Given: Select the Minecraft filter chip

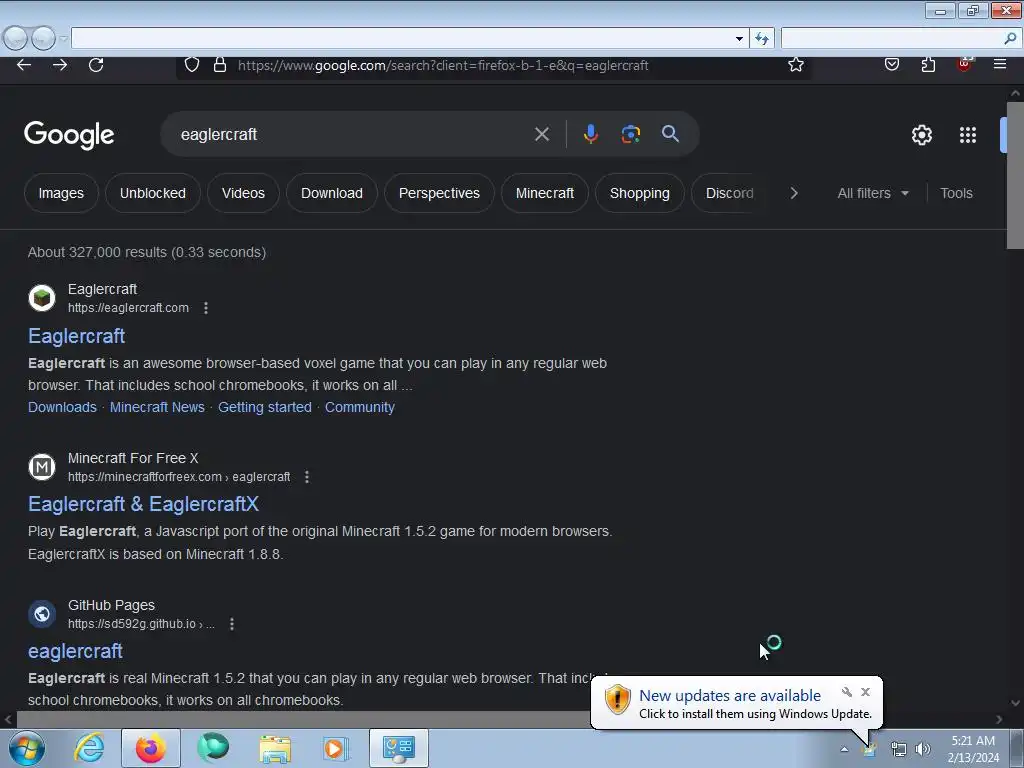Looking at the screenshot, I should click(545, 193).
